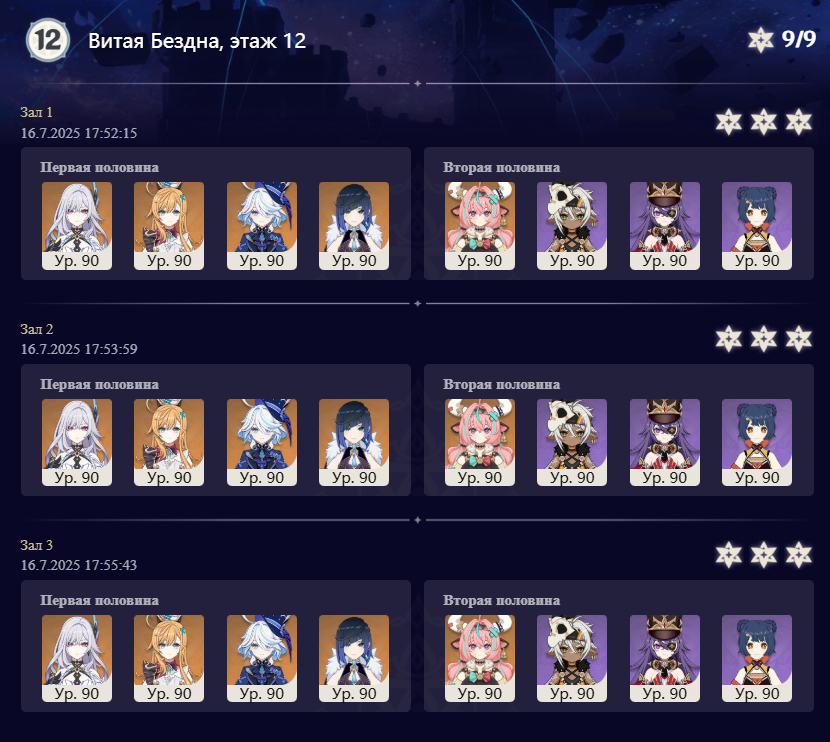Click blue-hat character in Зал 1 first half

tap(261, 226)
